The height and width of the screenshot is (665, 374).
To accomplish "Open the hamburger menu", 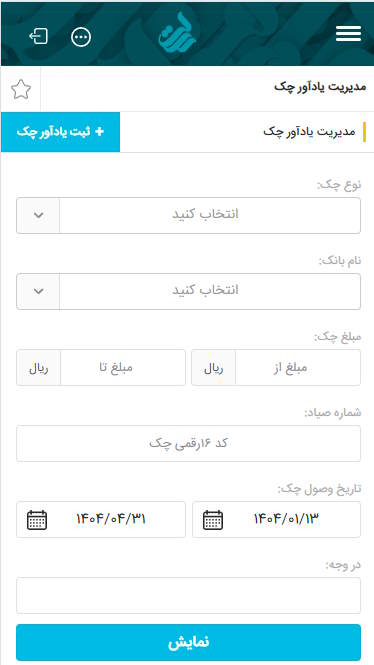I will click(348, 34).
